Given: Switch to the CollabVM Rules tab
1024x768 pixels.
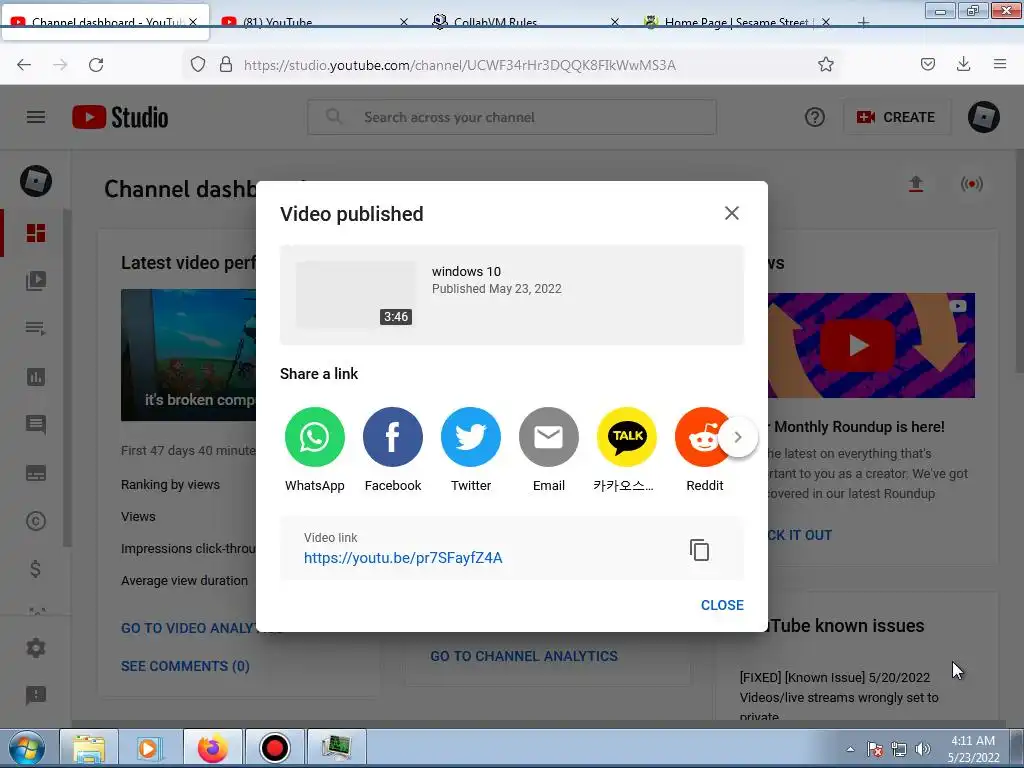Looking at the screenshot, I should click(x=524, y=22).
